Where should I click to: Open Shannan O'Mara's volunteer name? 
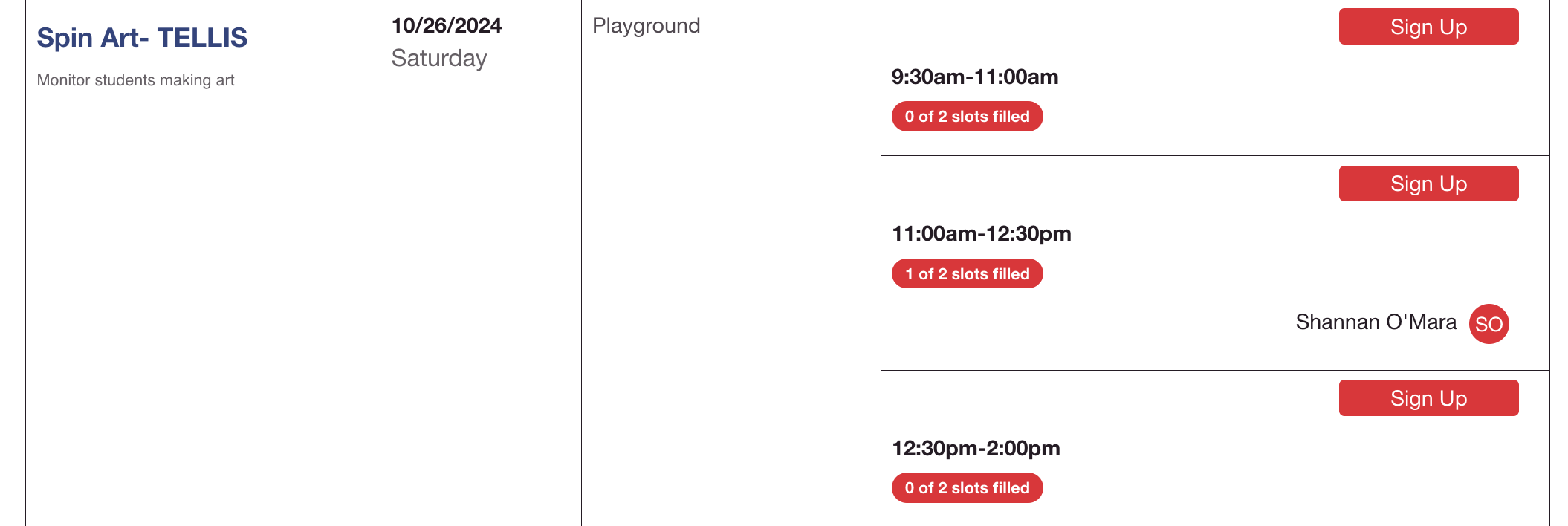(x=1376, y=322)
